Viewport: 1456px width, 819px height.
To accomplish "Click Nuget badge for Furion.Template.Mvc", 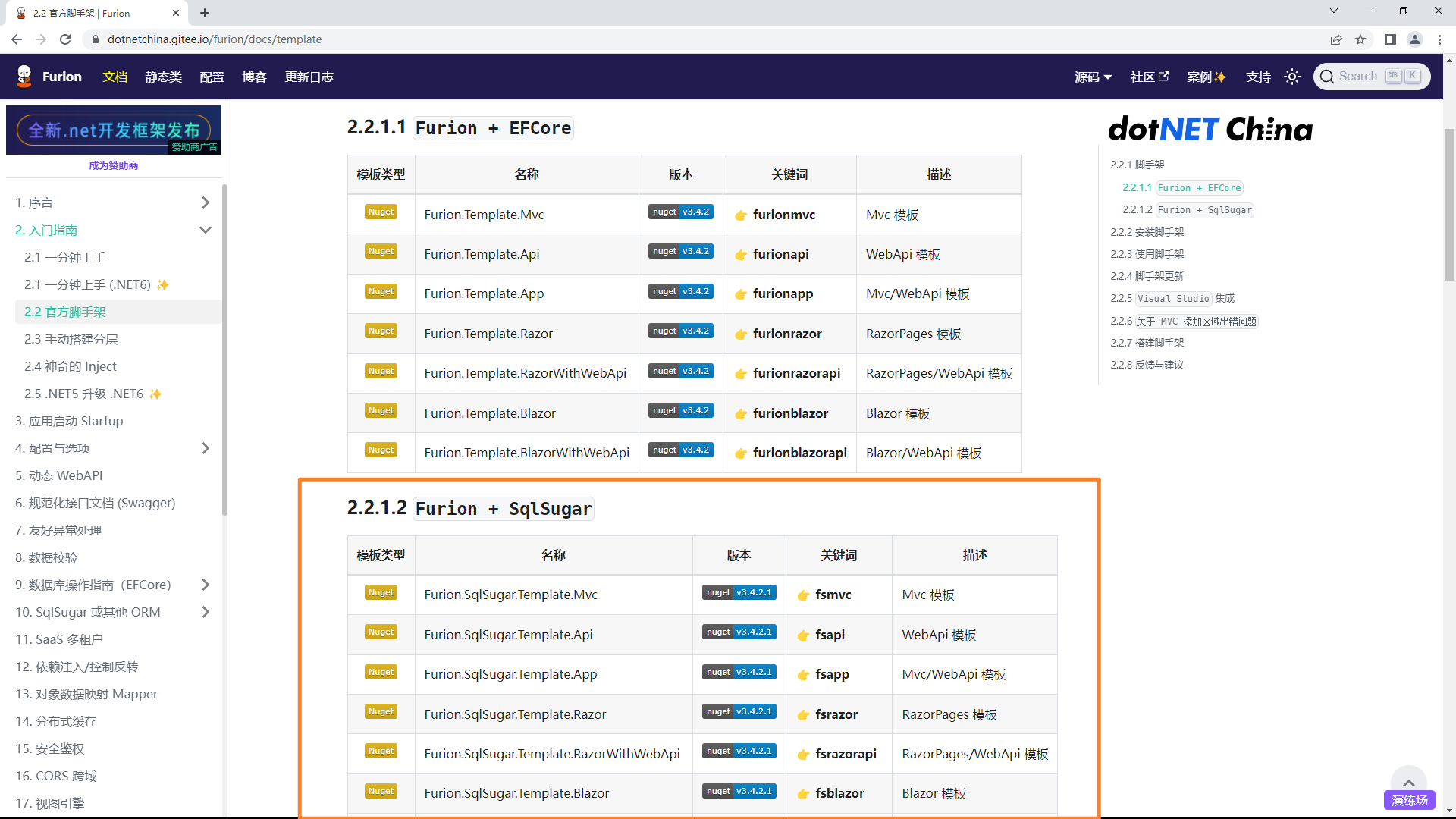I will [381, 212].
